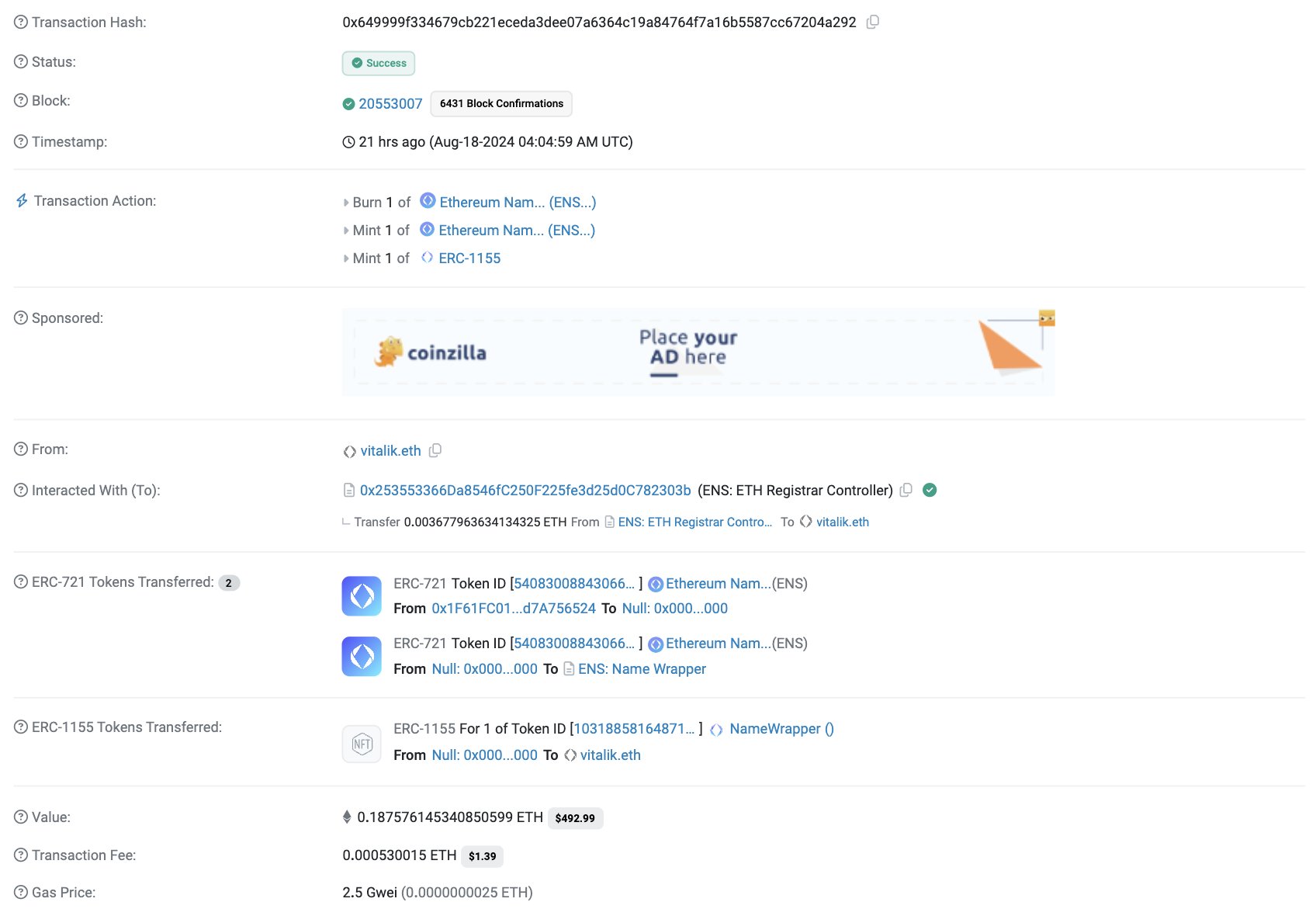Copy the vitalik.eth sender address
This screenshot has height=916, width=1316.
(435, 450)
